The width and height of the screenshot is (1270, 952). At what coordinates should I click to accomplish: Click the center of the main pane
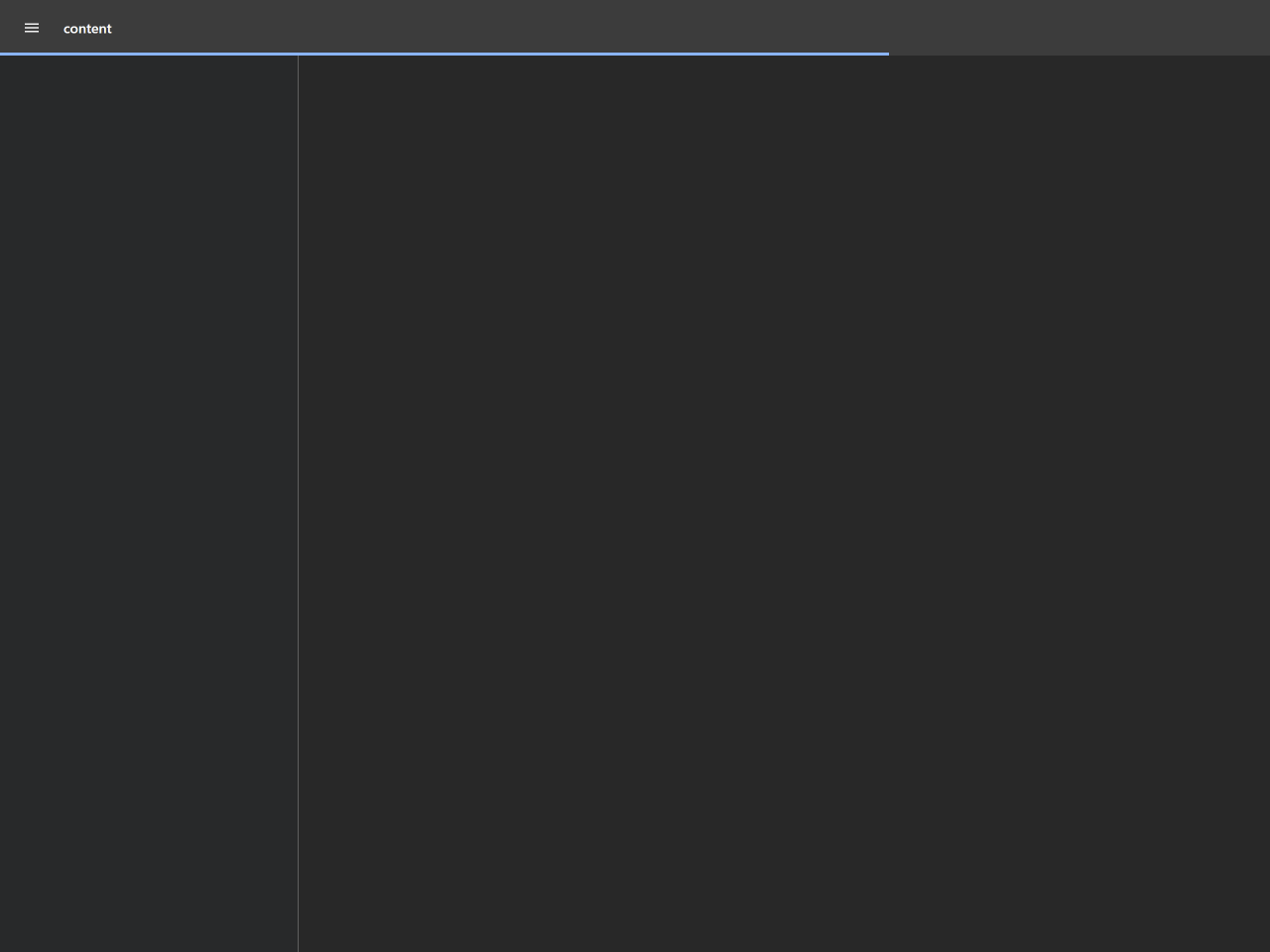pos(784,504)
